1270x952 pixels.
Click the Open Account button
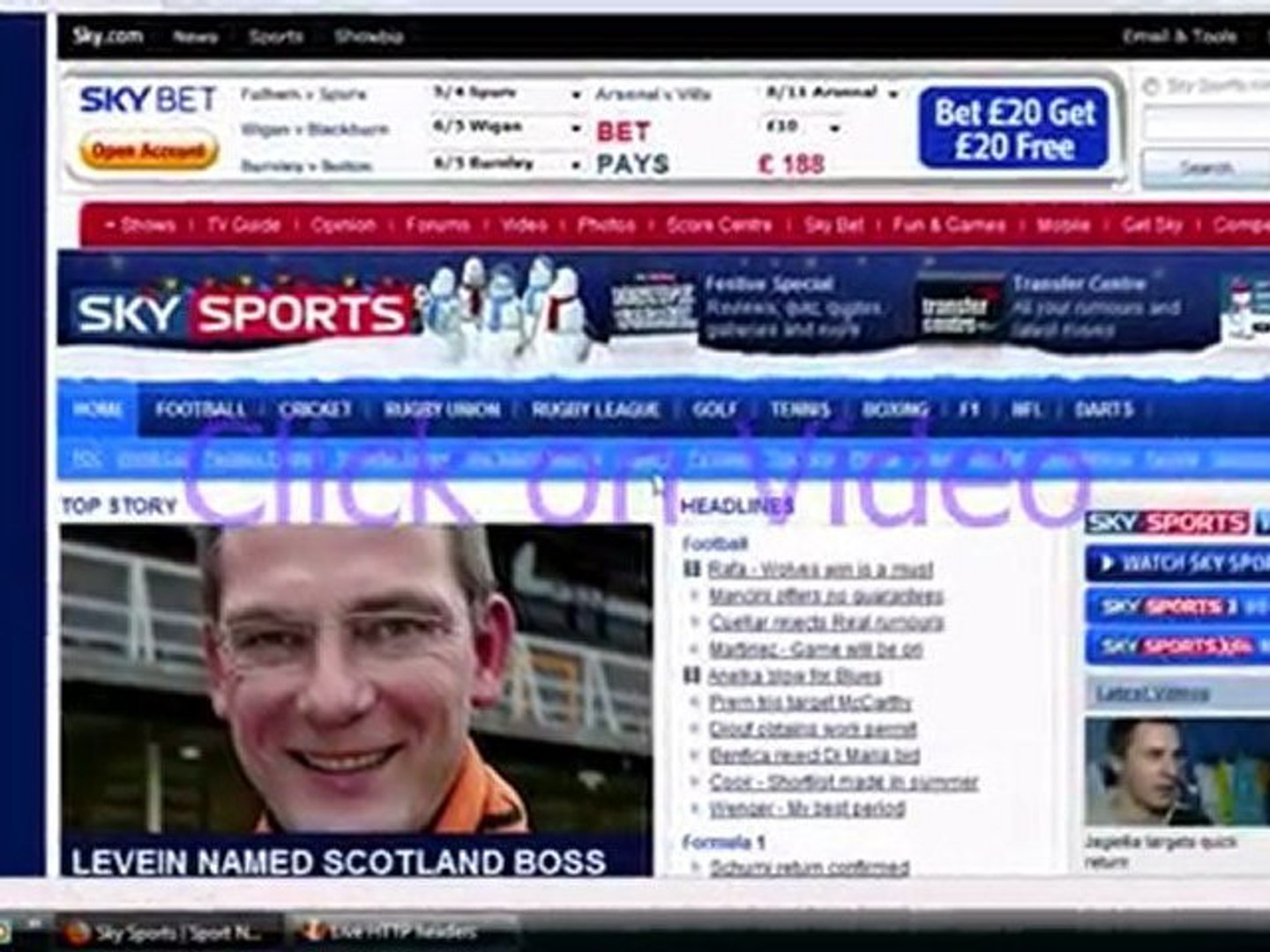pyautogui.click(x=148, y=151)
